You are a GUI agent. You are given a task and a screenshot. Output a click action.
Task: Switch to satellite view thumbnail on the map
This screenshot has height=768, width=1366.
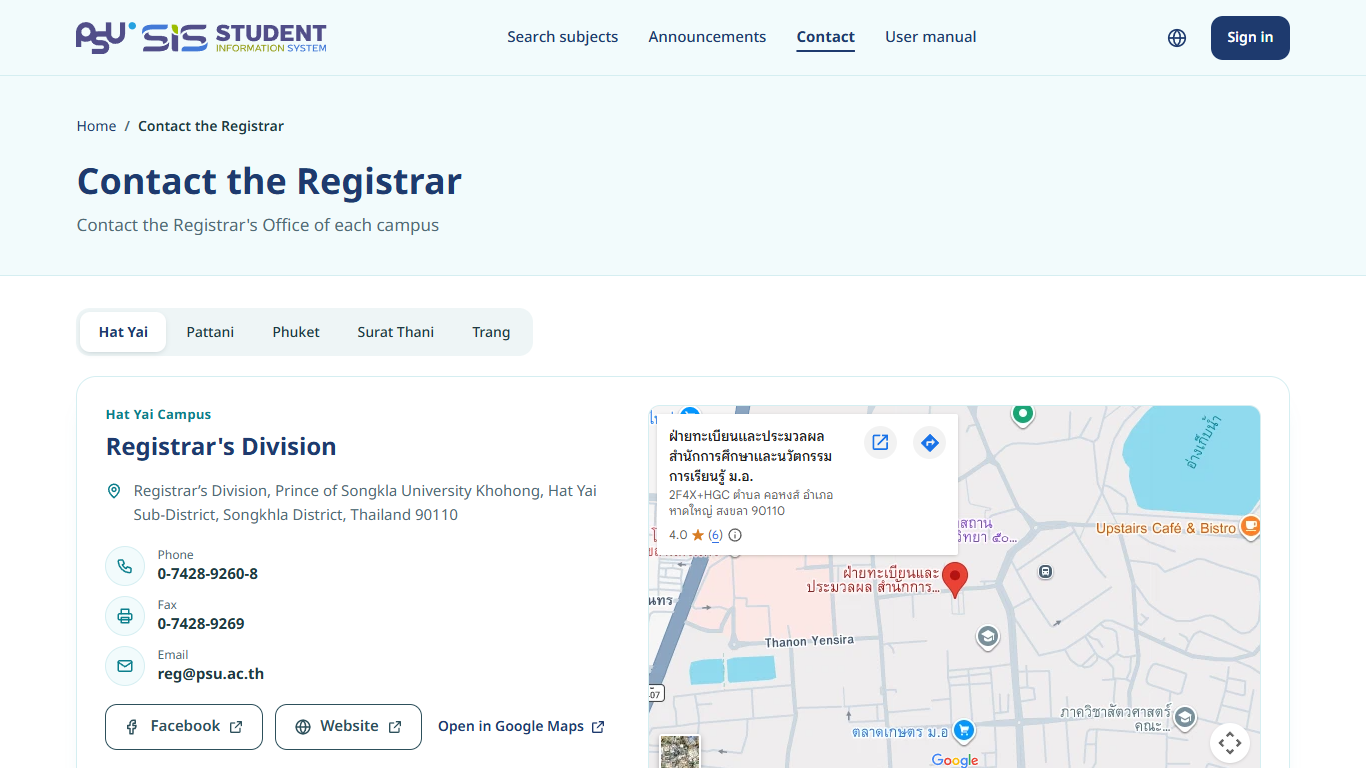(680, 752)
